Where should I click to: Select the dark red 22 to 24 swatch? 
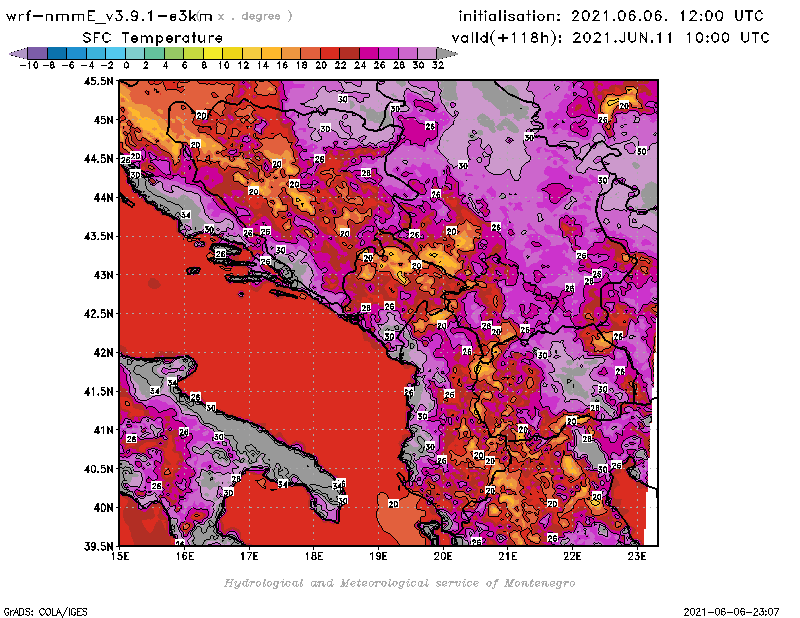click(349, 53)
